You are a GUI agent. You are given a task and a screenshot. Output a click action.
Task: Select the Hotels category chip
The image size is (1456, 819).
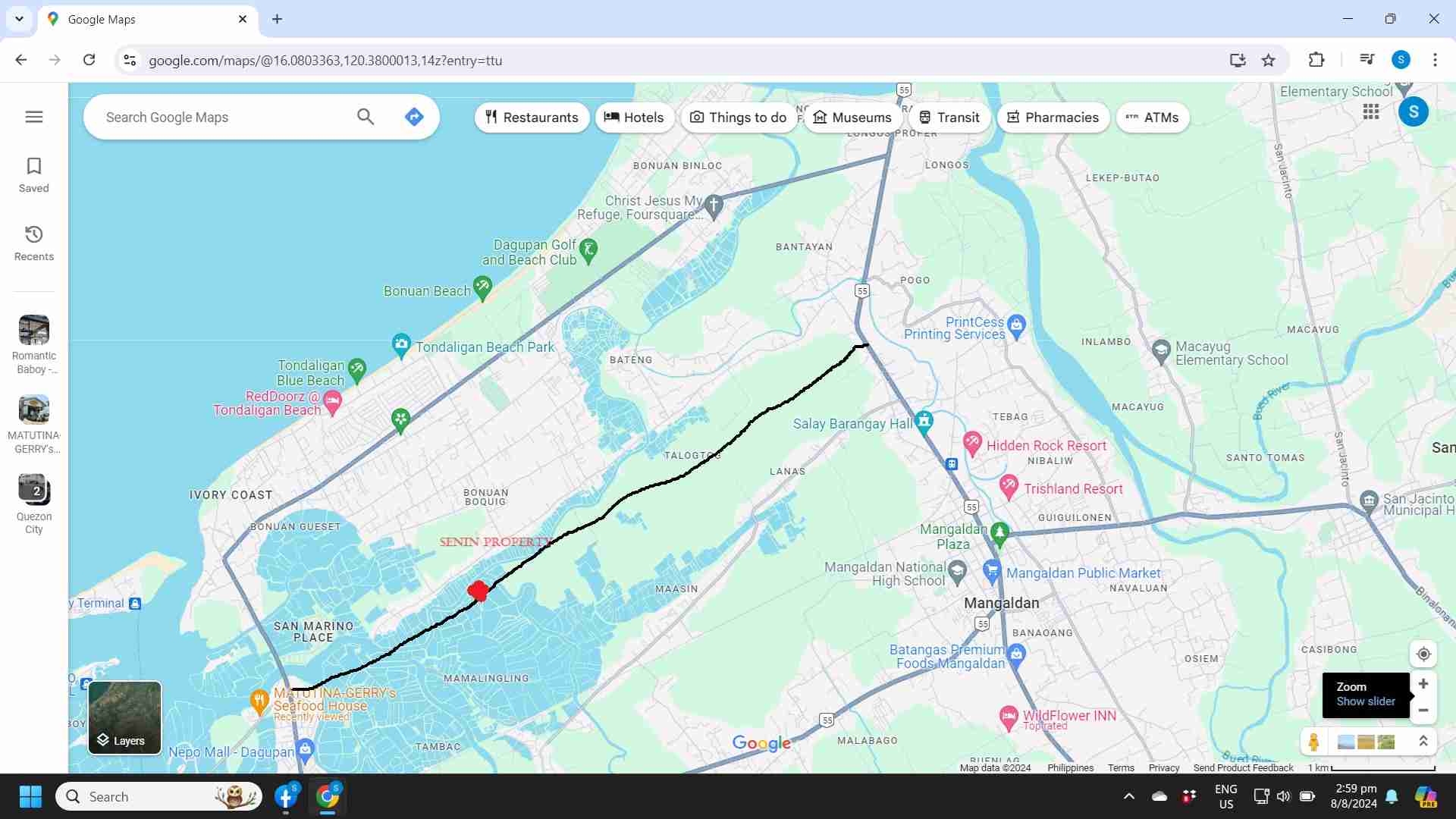tap(634, 118)
